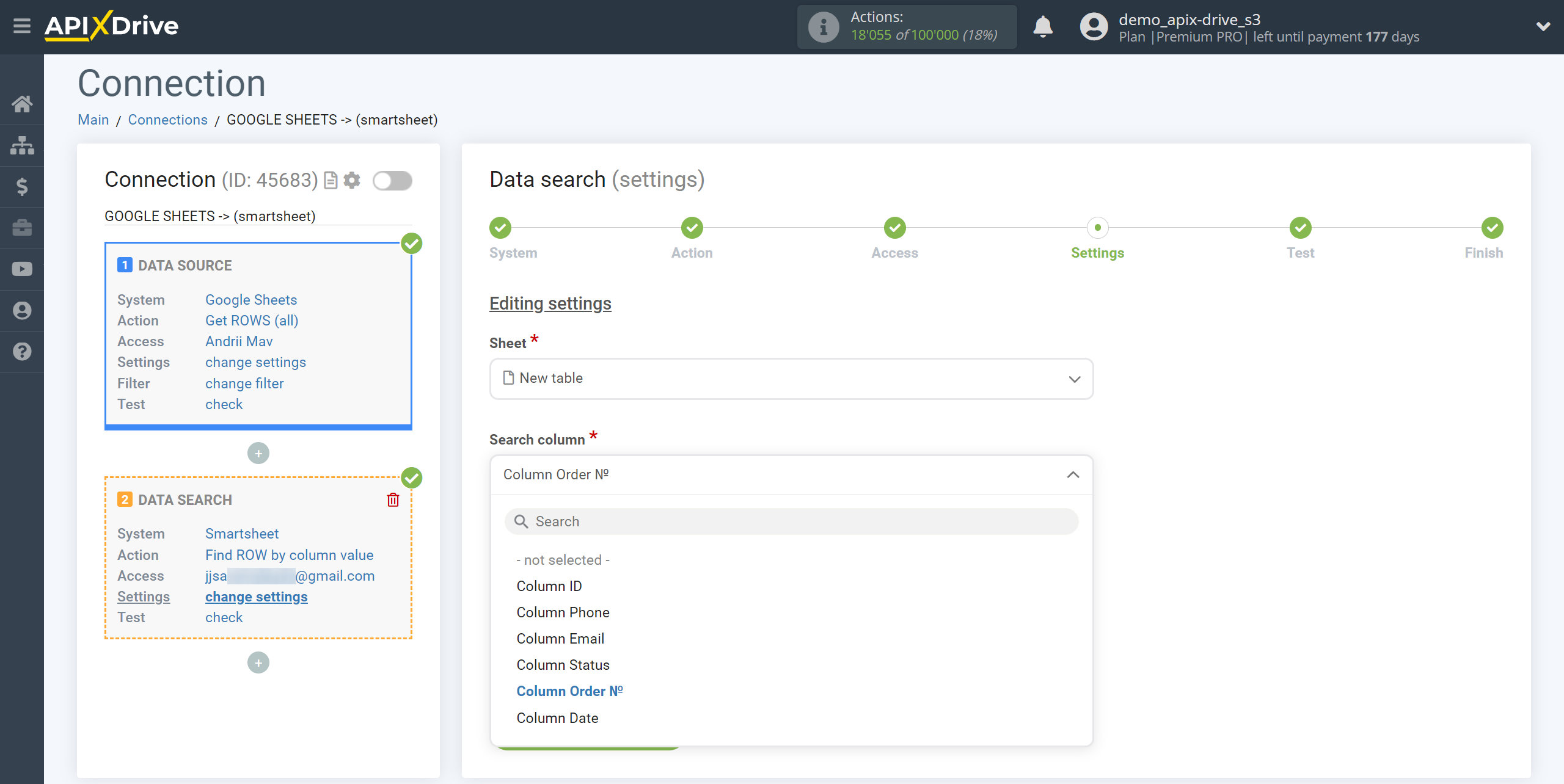Select the Column Date option
The image size is (1564, 784).
557,718
